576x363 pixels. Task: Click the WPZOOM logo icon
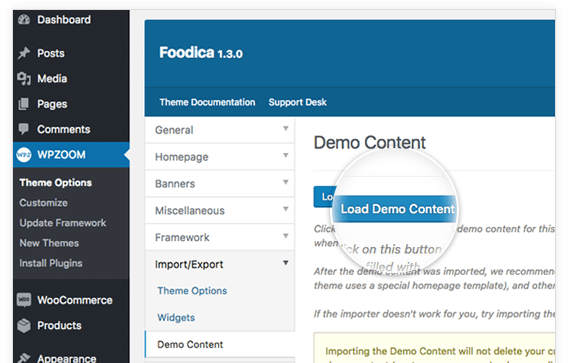(x=24, y=155)
